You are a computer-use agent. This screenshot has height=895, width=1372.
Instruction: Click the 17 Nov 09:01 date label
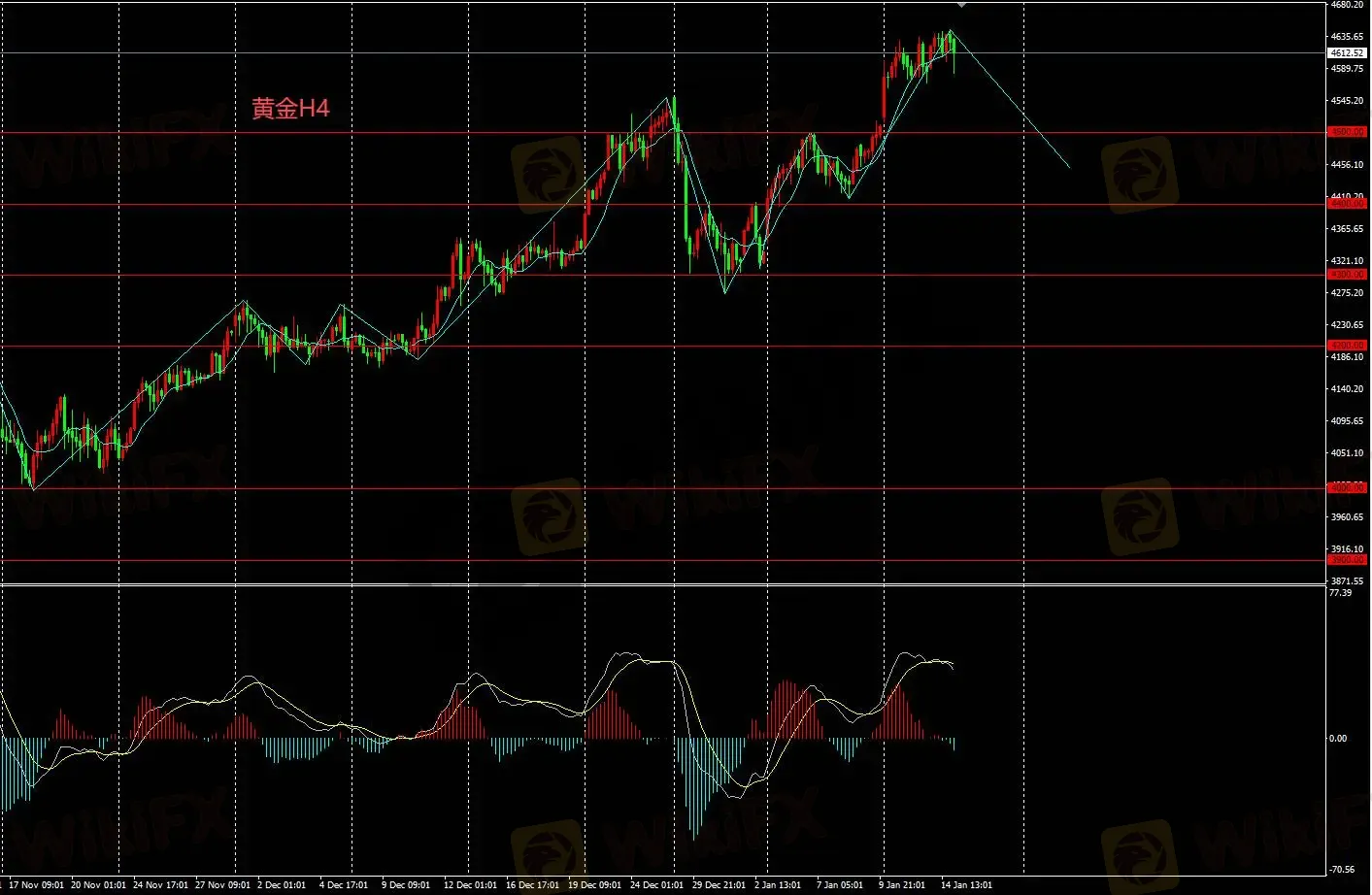[x=36, y=884]
